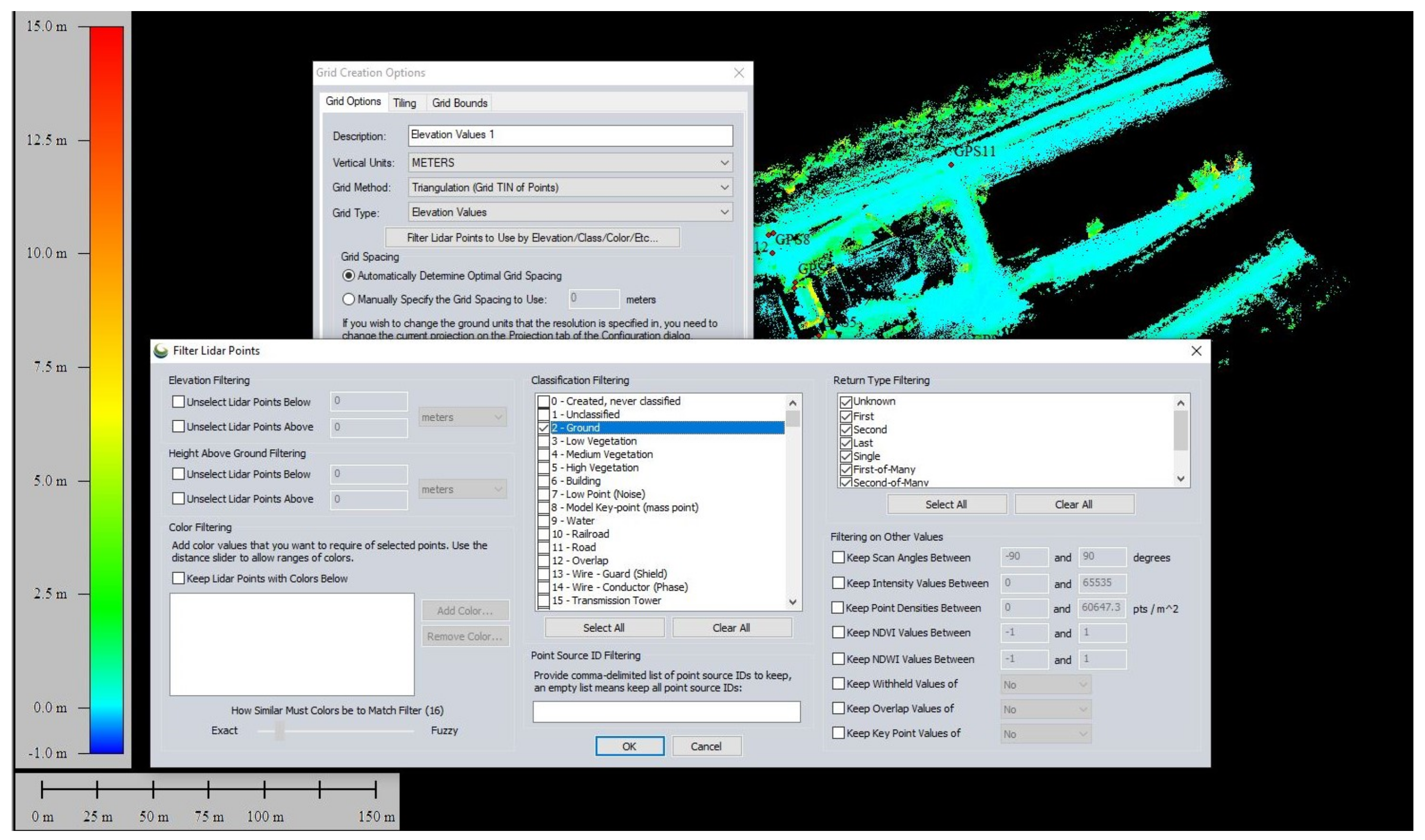The image size is (1425, 840).
Task: Open the Vertical Units dropdown
Action: 570,163
